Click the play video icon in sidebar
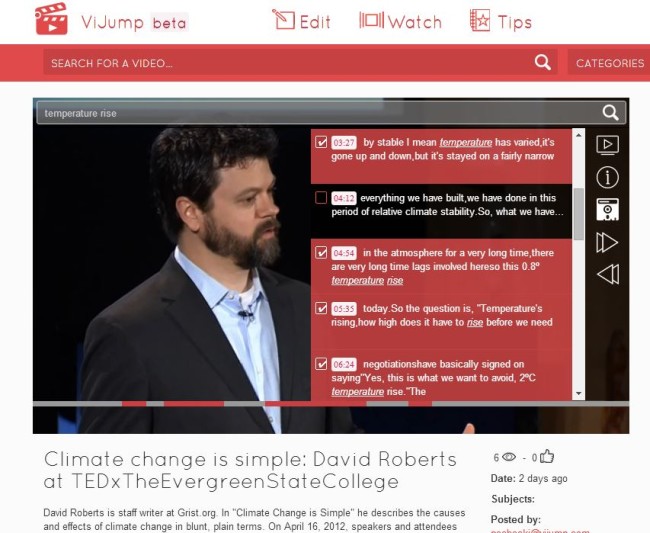 pos(606,145)
